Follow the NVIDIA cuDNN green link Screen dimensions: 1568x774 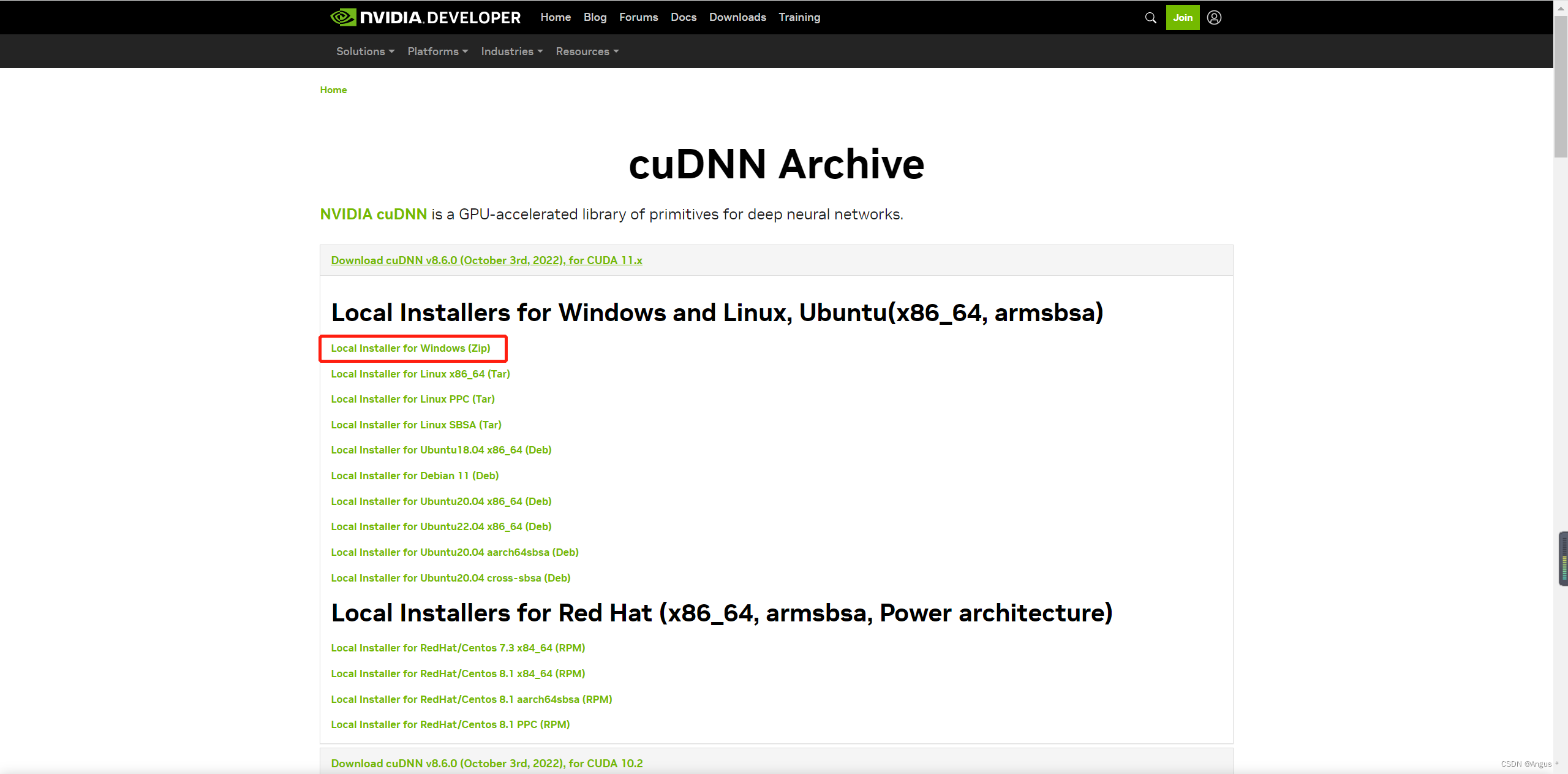373,214
